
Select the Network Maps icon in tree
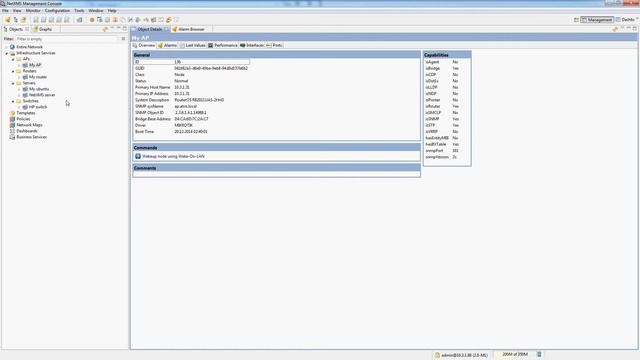coord(12,125)
